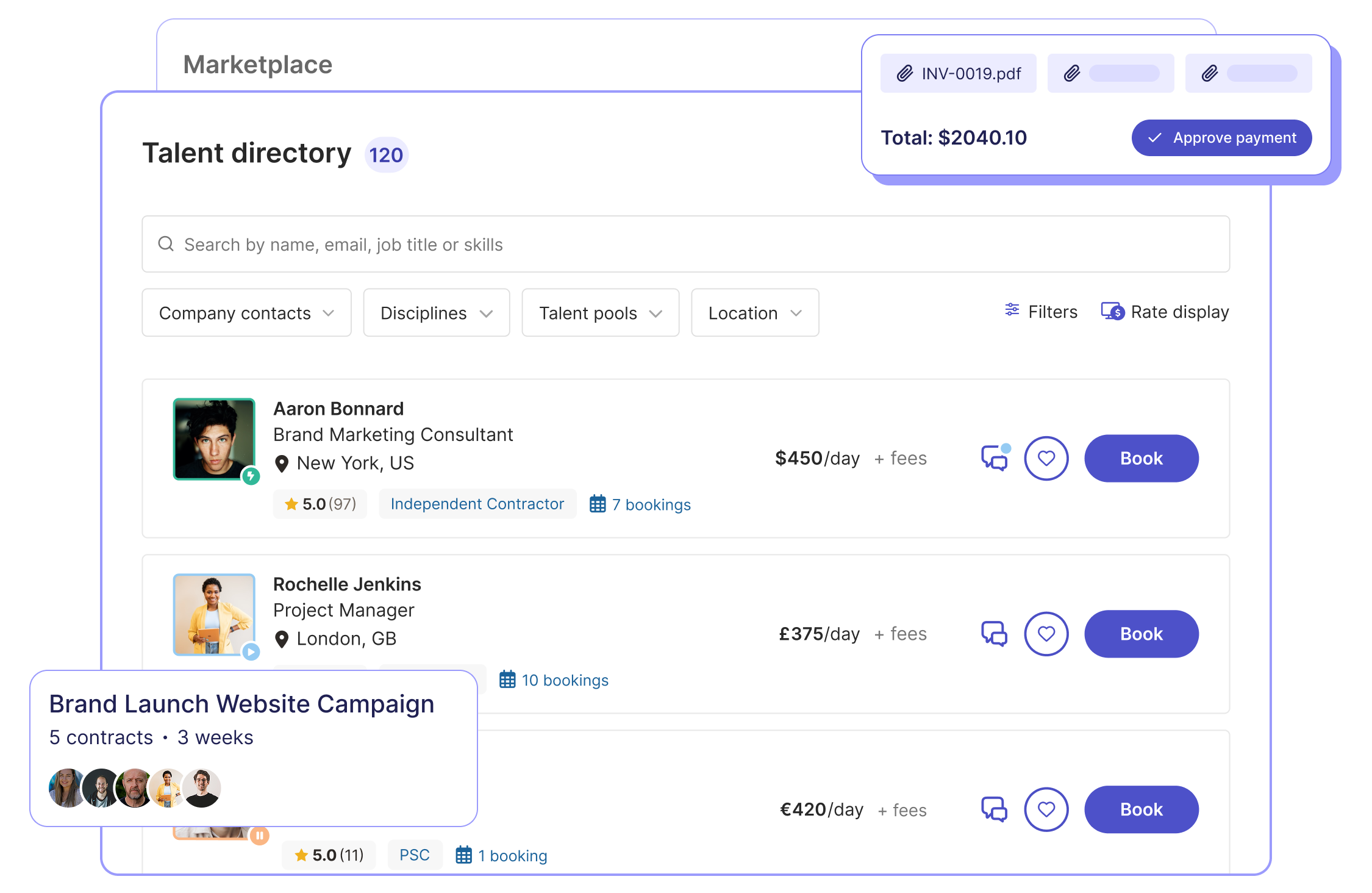Open the Filters sliders icon
The height and width of the screenshot is (893, 1372).
1012,310
